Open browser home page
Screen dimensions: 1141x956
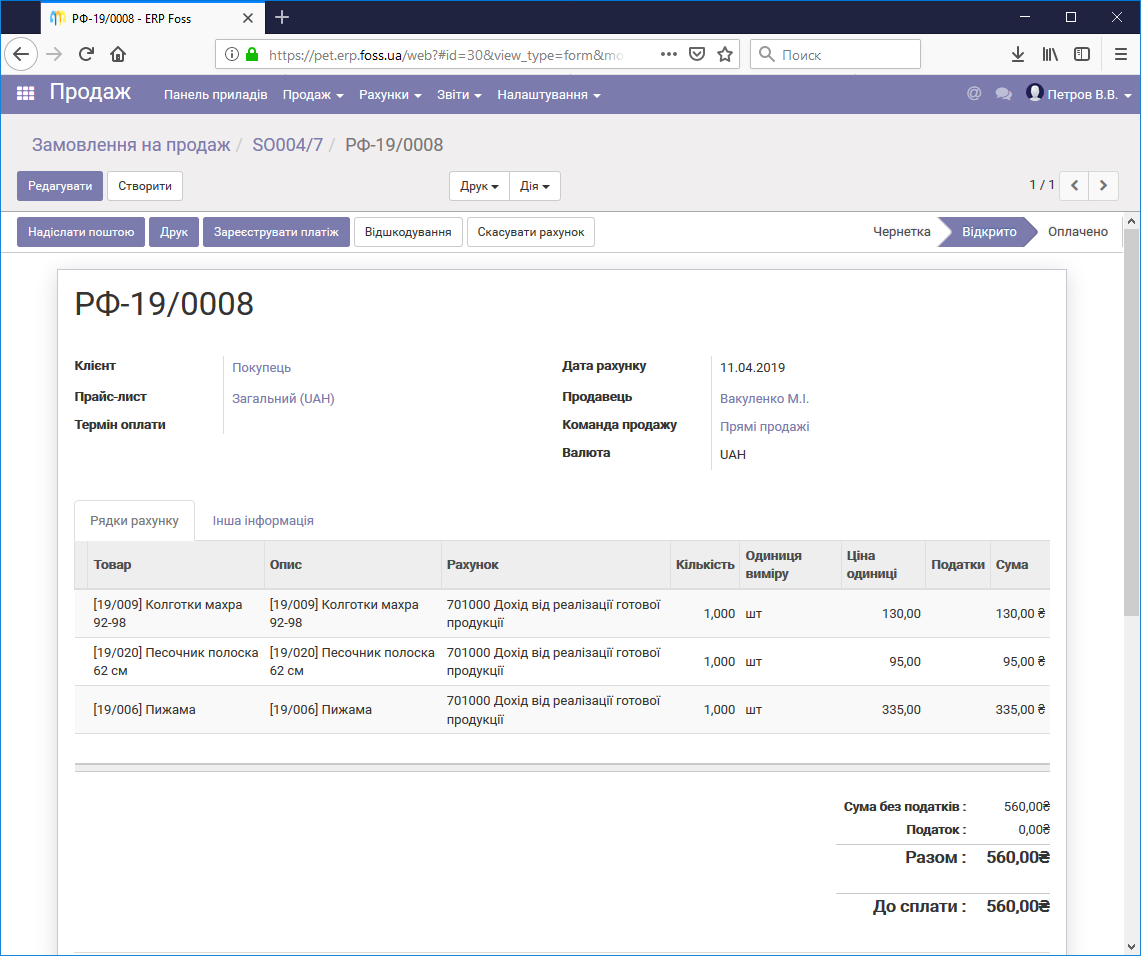[x=118, y=54]
